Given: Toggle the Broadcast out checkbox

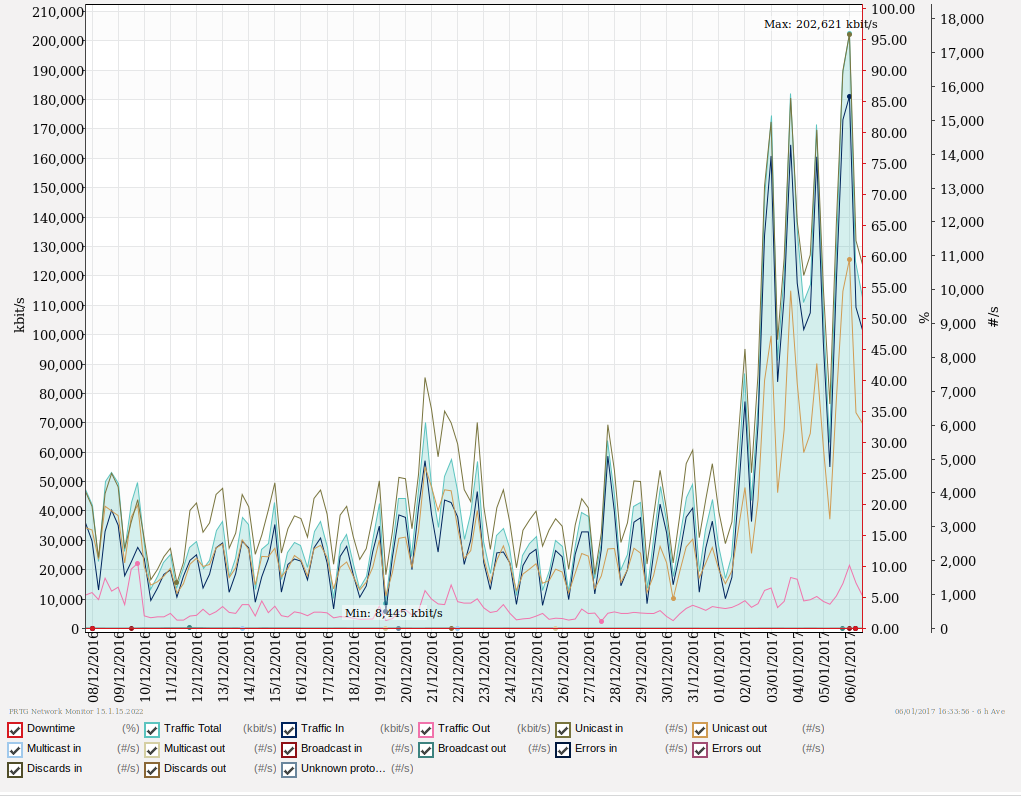Looking at the screenshot, I should pyautogui.click(x=426, y=749).
